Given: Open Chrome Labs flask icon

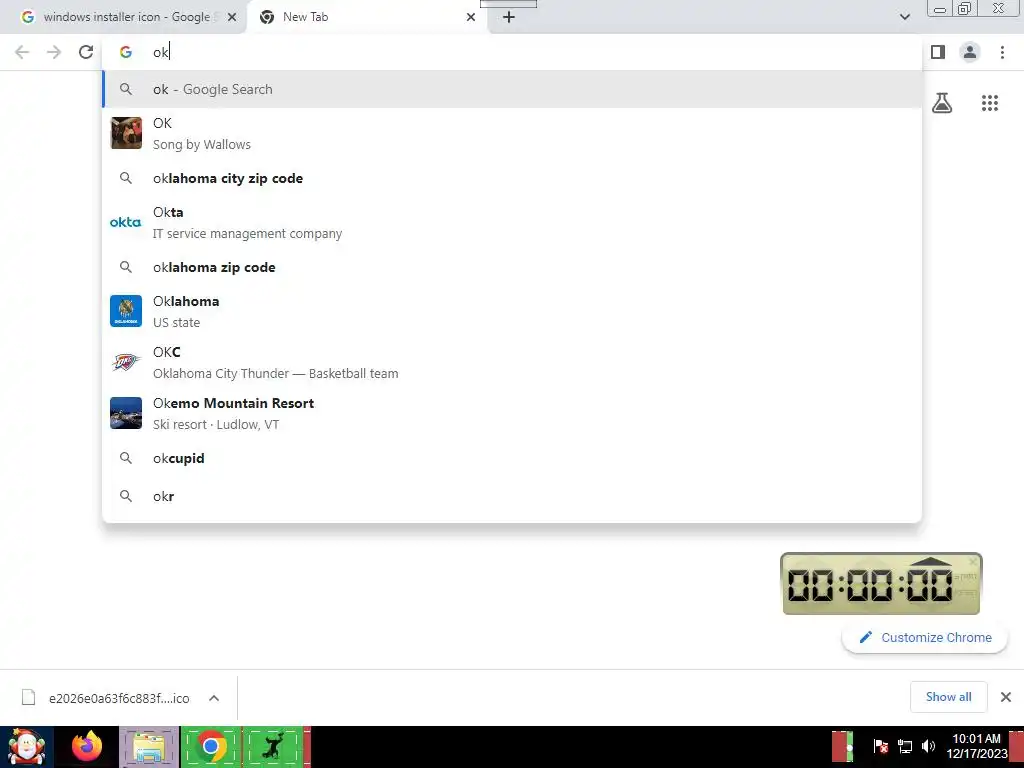Looking at the screenshot, I should [x=942, y=103].
